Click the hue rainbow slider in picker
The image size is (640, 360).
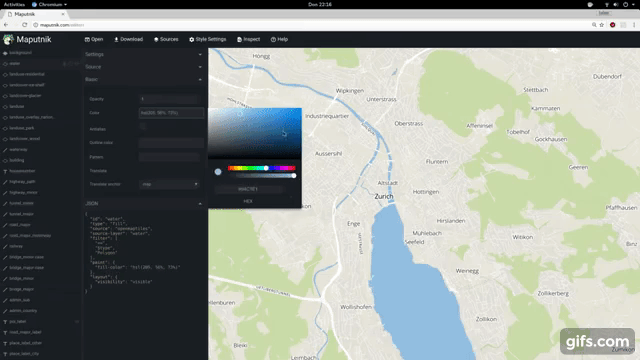(x=262, y=168)
